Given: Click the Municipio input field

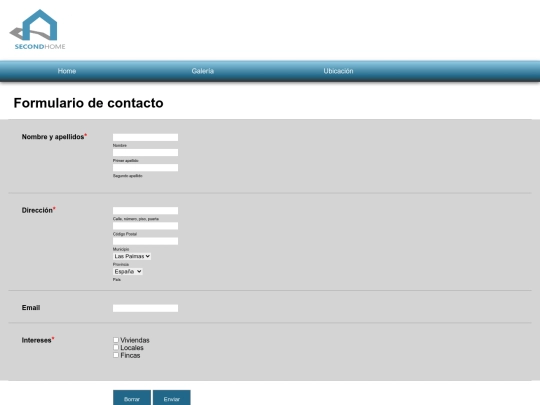Looking at the screenshot, I should pyautogui.click(x=145, y=241).
